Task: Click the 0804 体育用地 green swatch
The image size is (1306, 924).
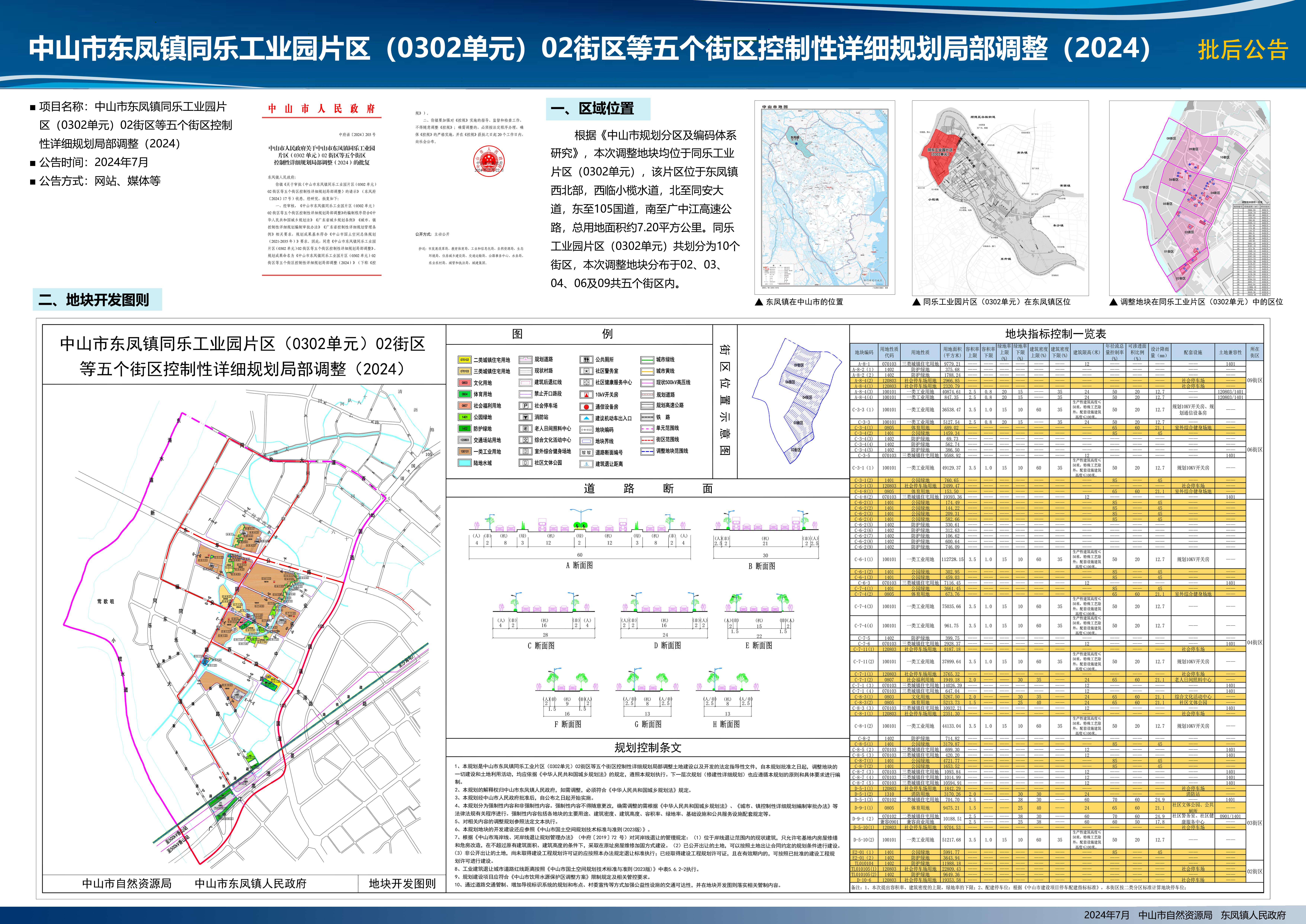Action: tap(465, 394)
